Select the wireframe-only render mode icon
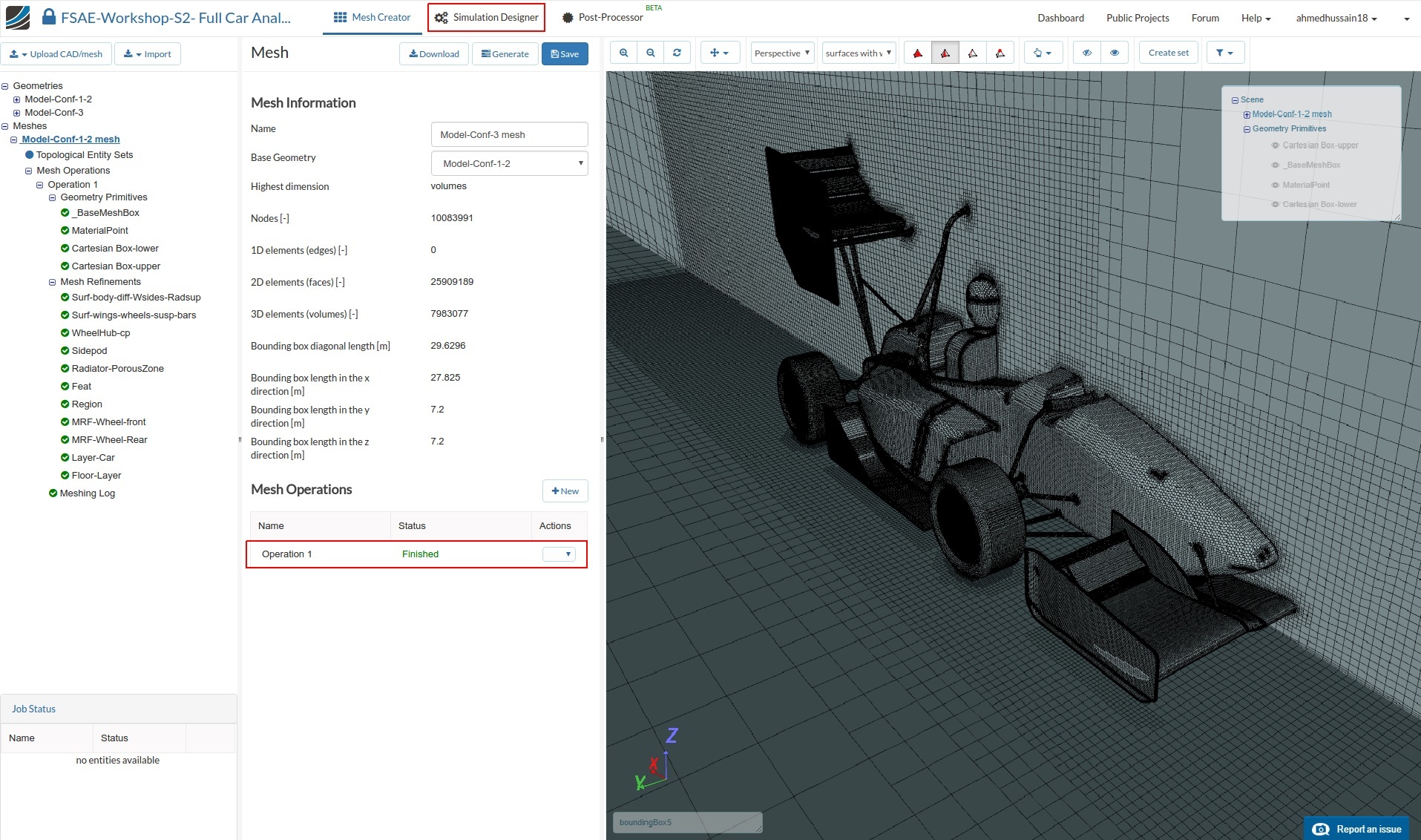Screen dimensions: 1421x840 [972, 53]
